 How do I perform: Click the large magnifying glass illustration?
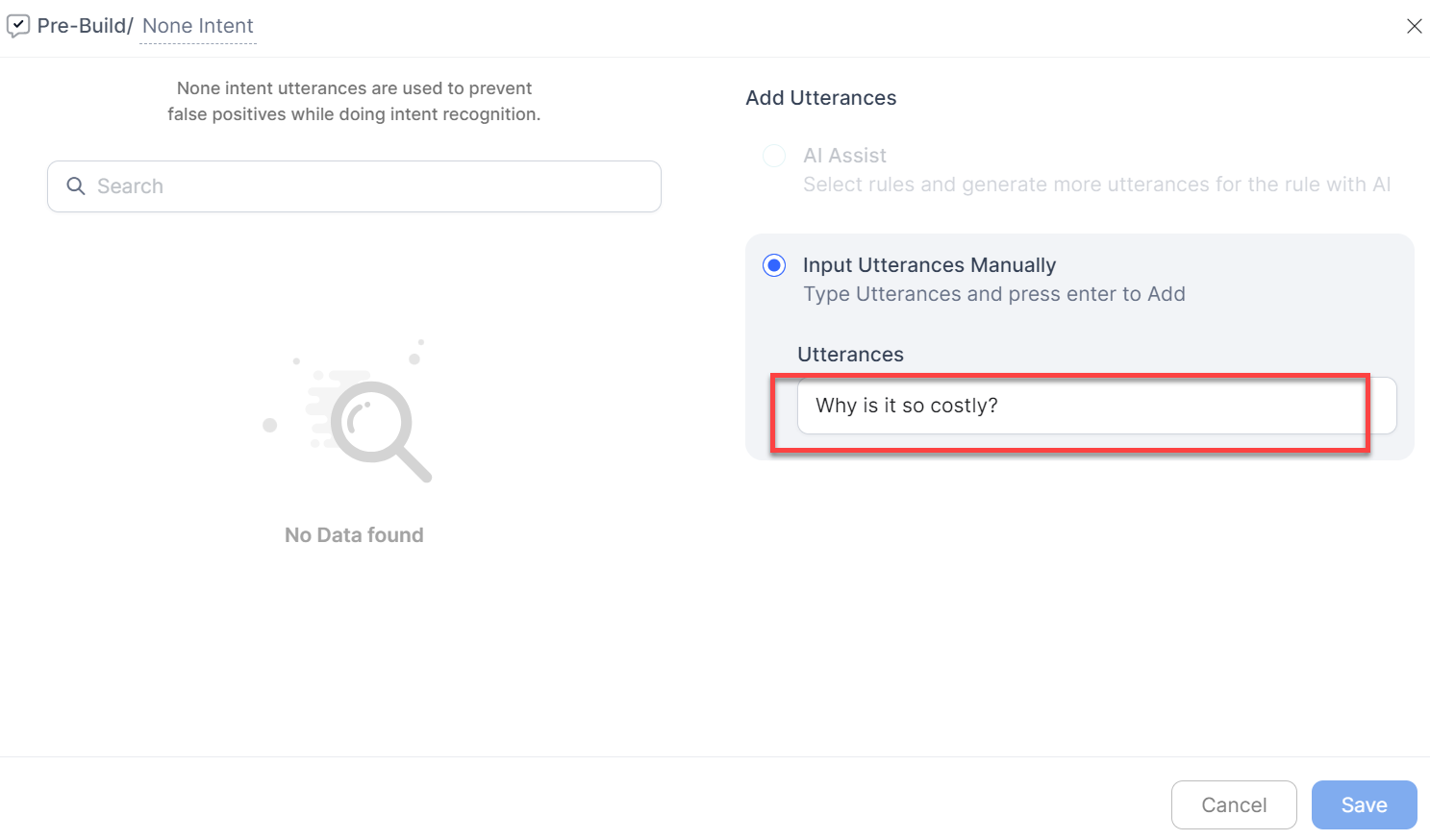click(370, 423)
